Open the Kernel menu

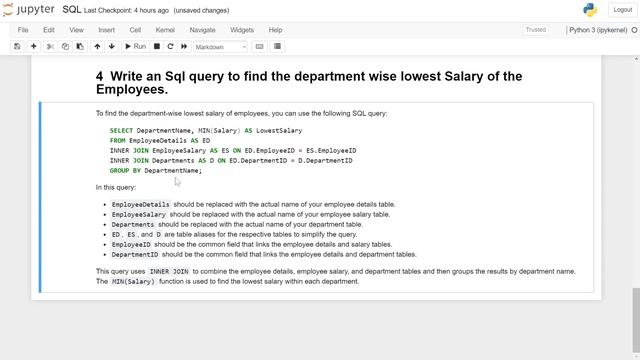pyautogui.click(x=165, y=30)
